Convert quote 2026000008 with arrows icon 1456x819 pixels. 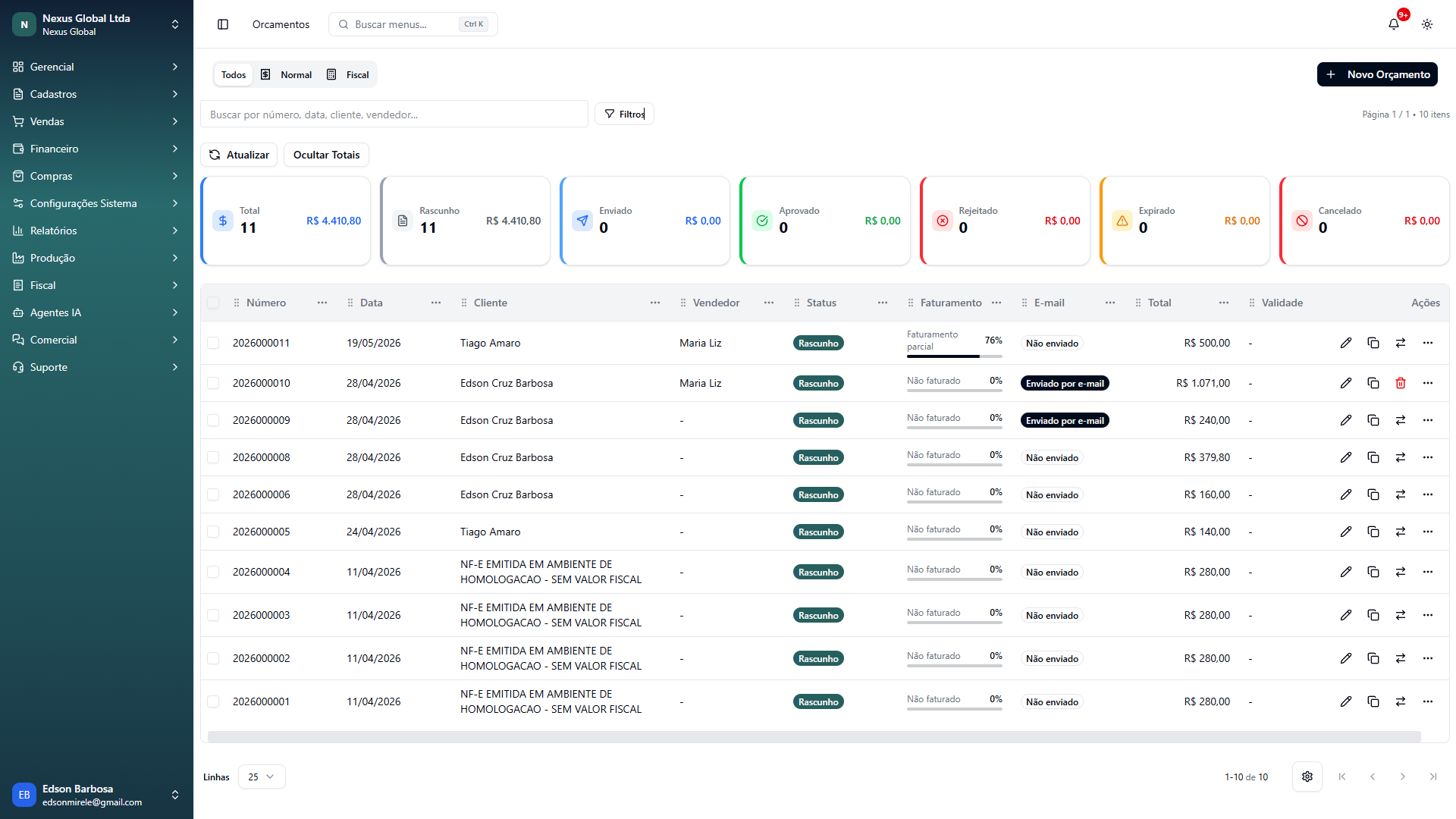point(1401,457)
